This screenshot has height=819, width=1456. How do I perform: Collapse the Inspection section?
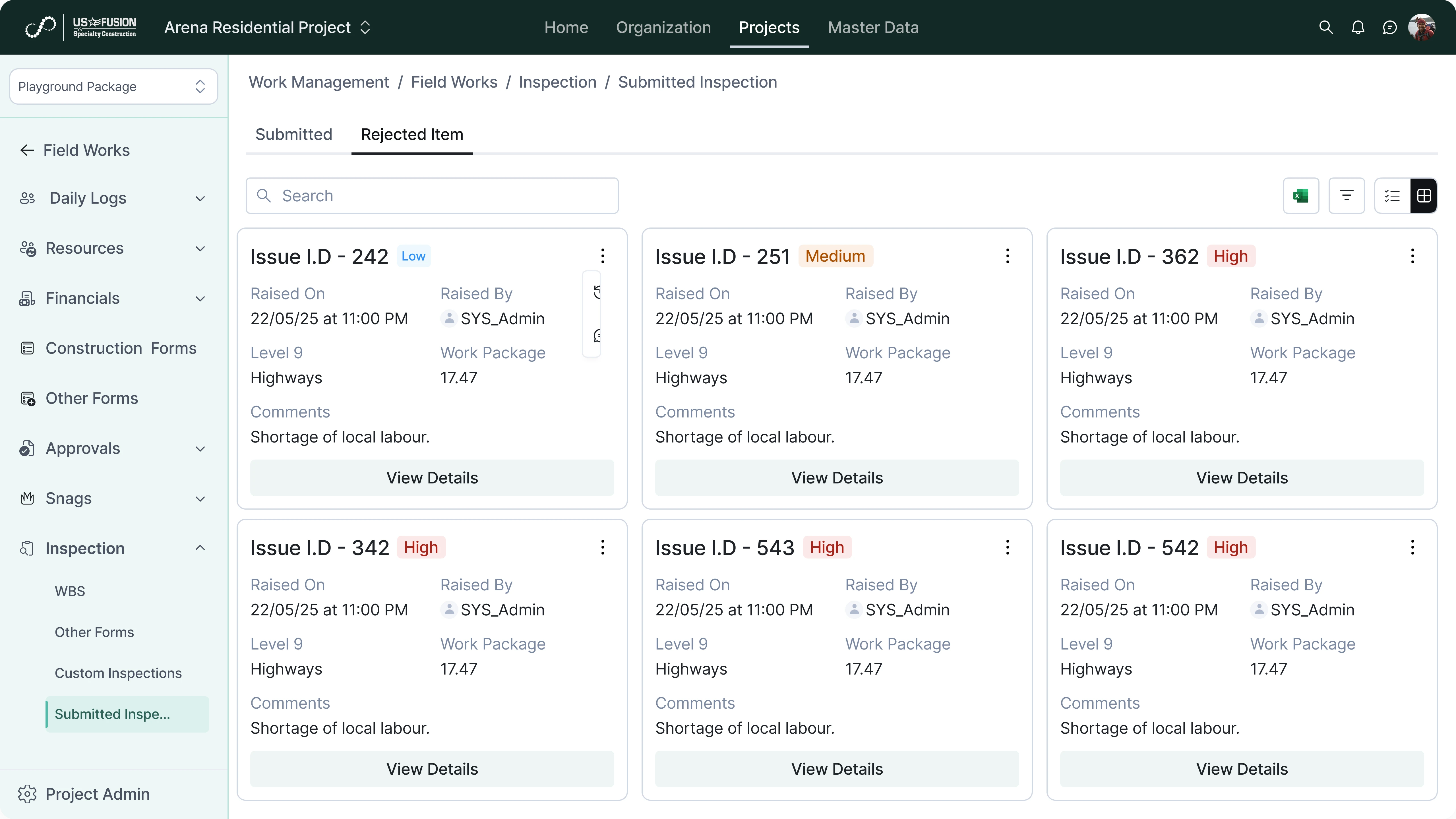200,548
